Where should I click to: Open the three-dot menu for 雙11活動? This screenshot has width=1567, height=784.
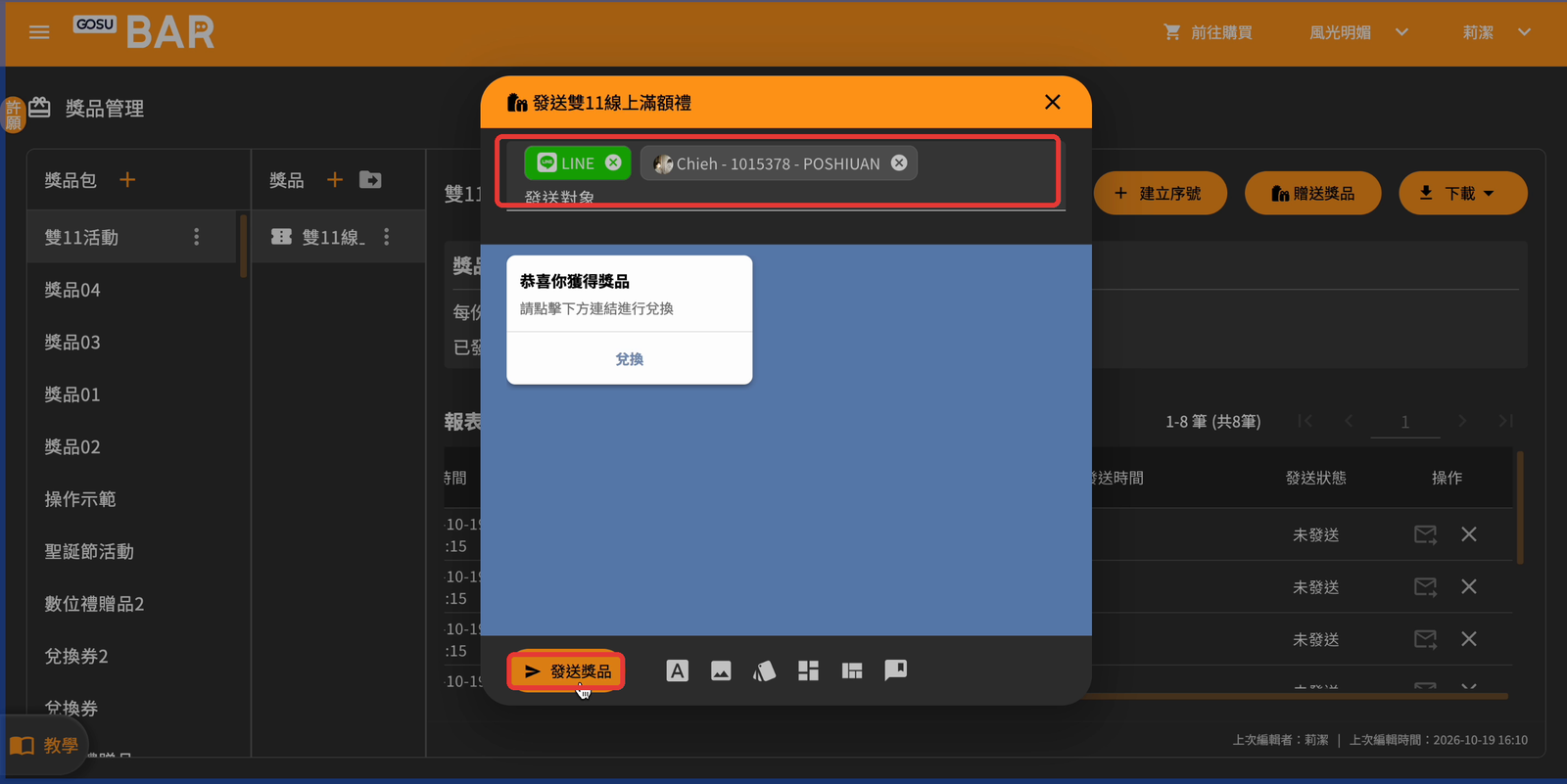(x=197, y=237)
